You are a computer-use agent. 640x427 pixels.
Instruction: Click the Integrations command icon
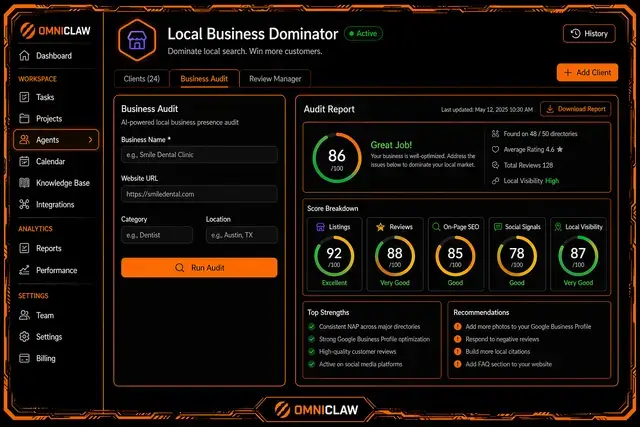tap(24, 204)
